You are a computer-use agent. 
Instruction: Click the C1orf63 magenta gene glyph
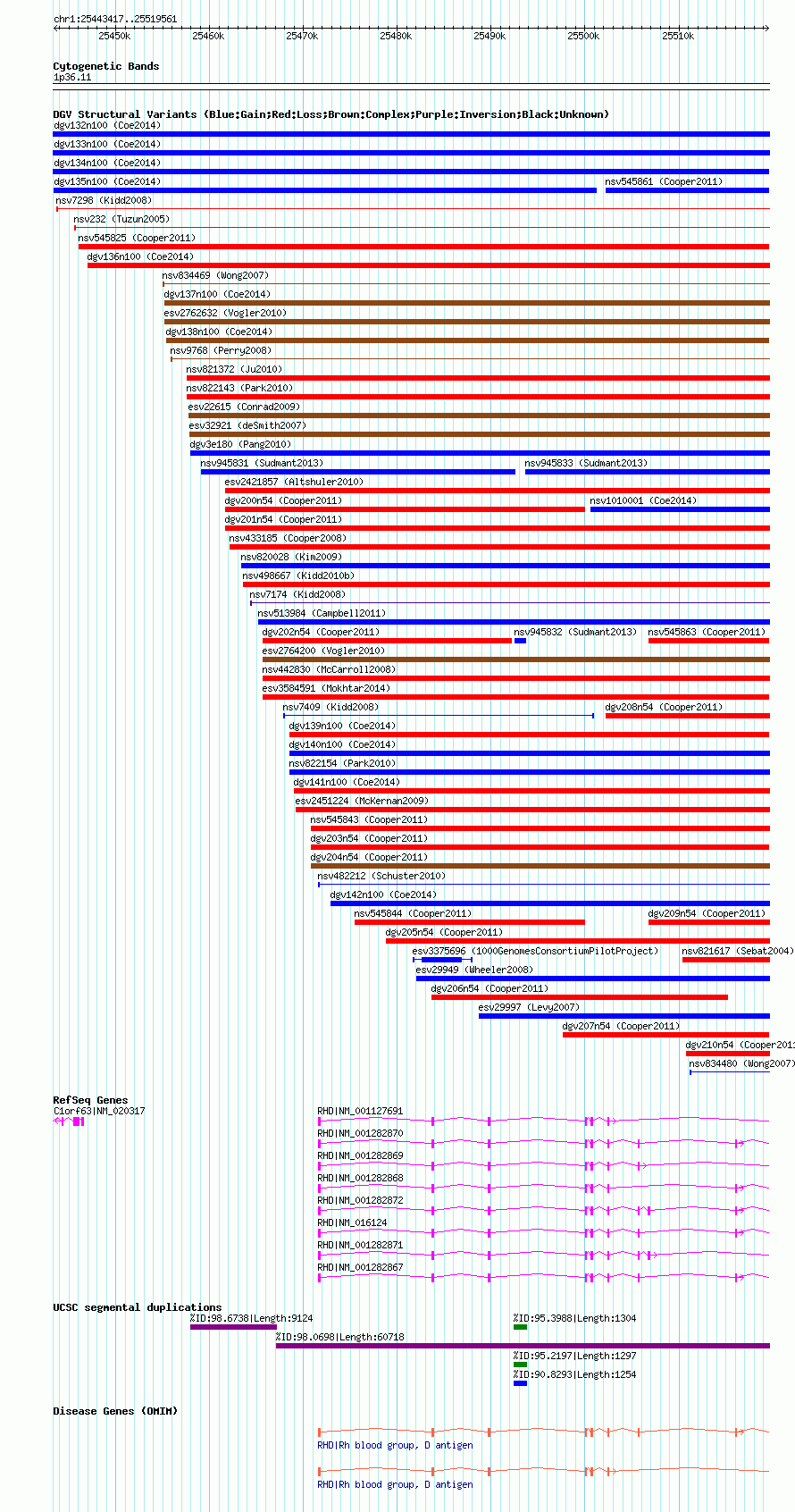click(x=69, y=1121)
